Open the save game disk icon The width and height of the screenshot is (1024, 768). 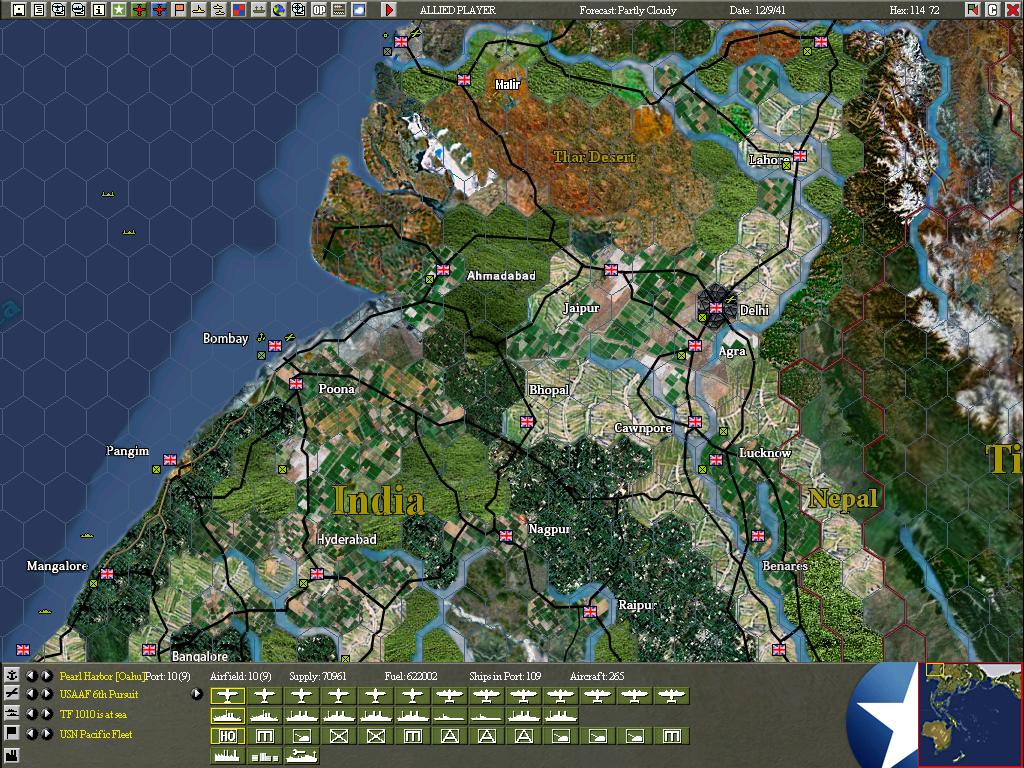coord(19,10)
